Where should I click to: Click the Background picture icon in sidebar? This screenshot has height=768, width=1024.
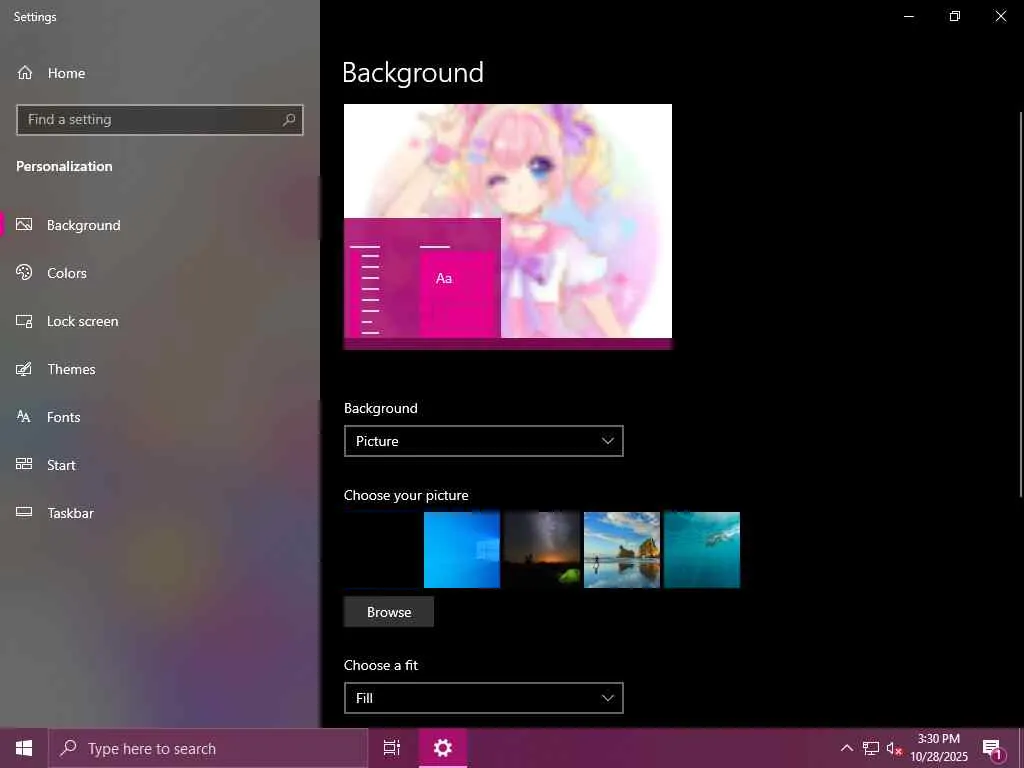pos(24,225)
